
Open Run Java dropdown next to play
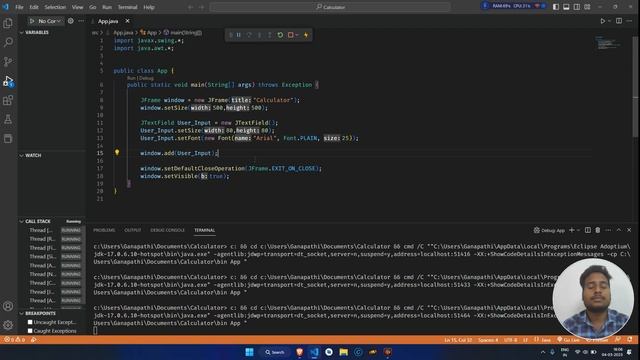[609, 21]
